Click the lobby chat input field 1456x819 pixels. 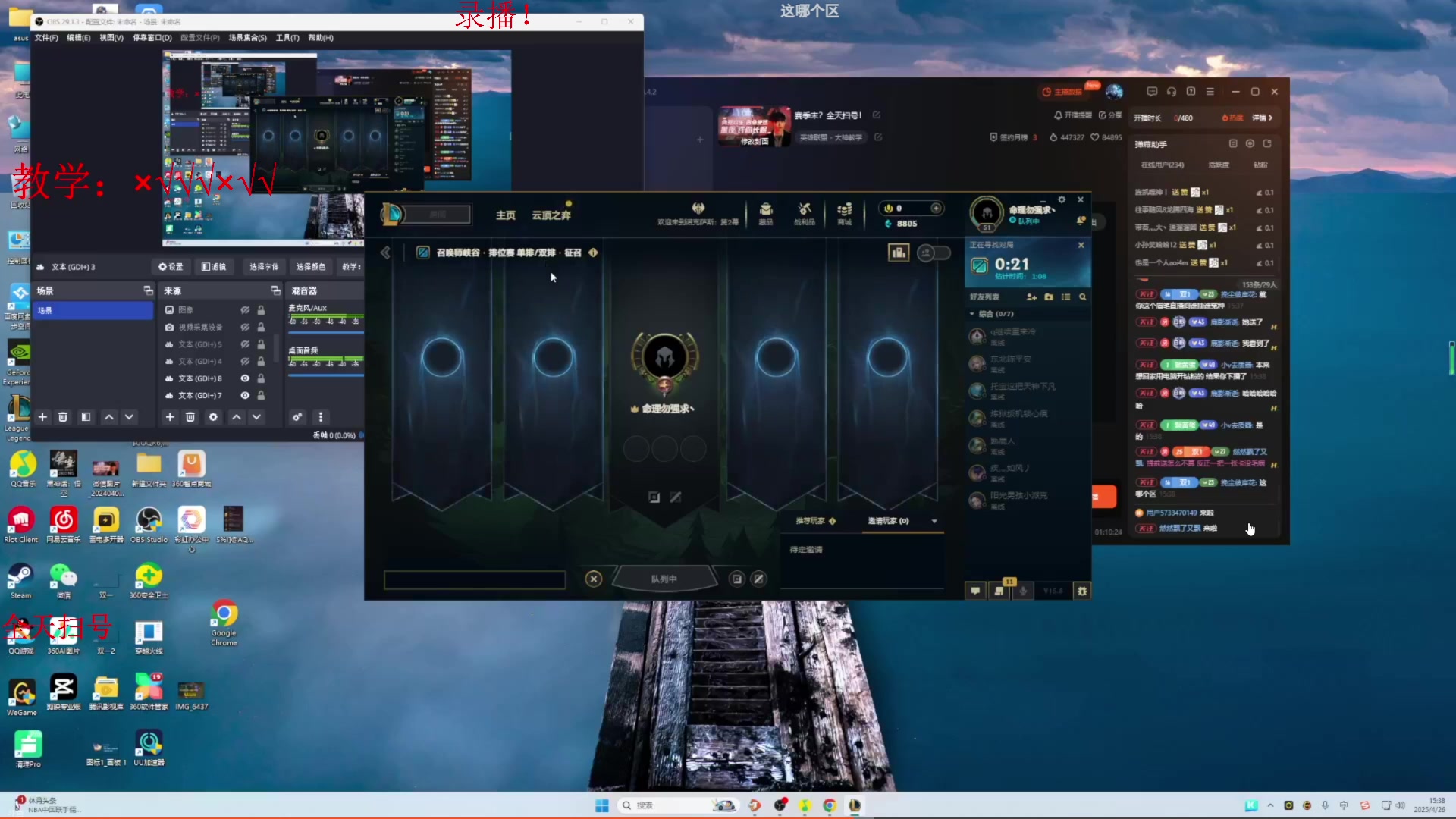coord(475,580)
